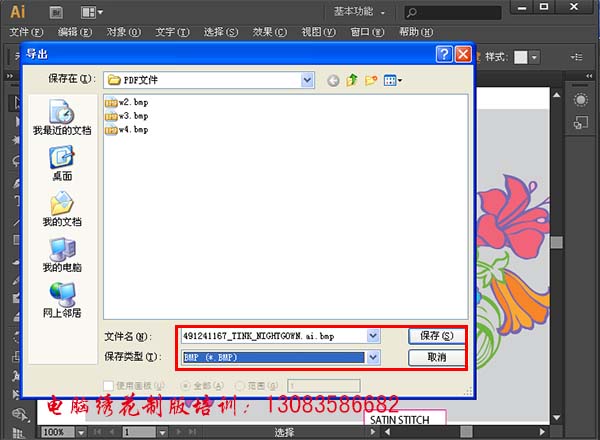The image size is (600, 440).
Task: Click the style color swatch in control bar
Action: [x=521, y=57]
